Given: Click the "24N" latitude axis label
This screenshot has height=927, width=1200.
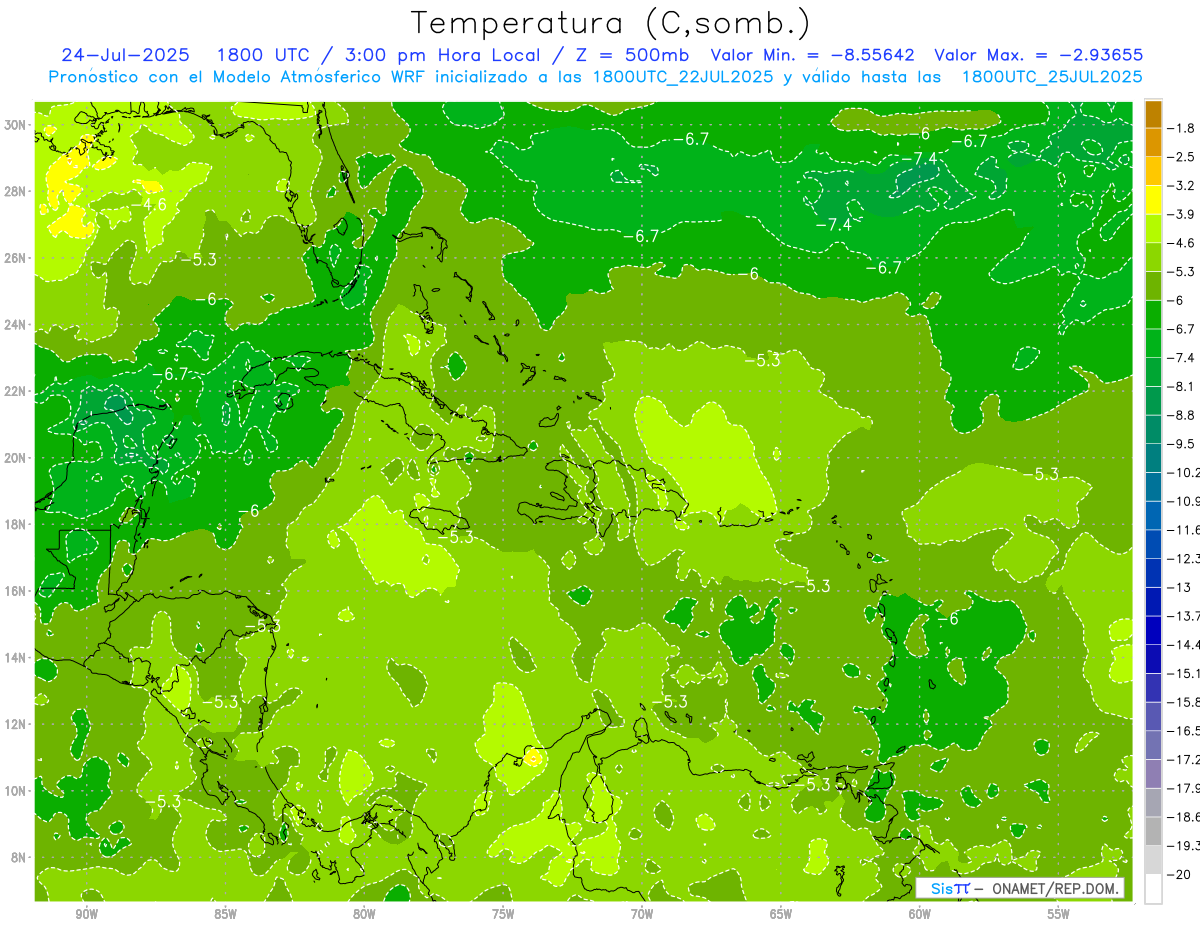Looking at the screenshot, I should click(x=15, y=325).
